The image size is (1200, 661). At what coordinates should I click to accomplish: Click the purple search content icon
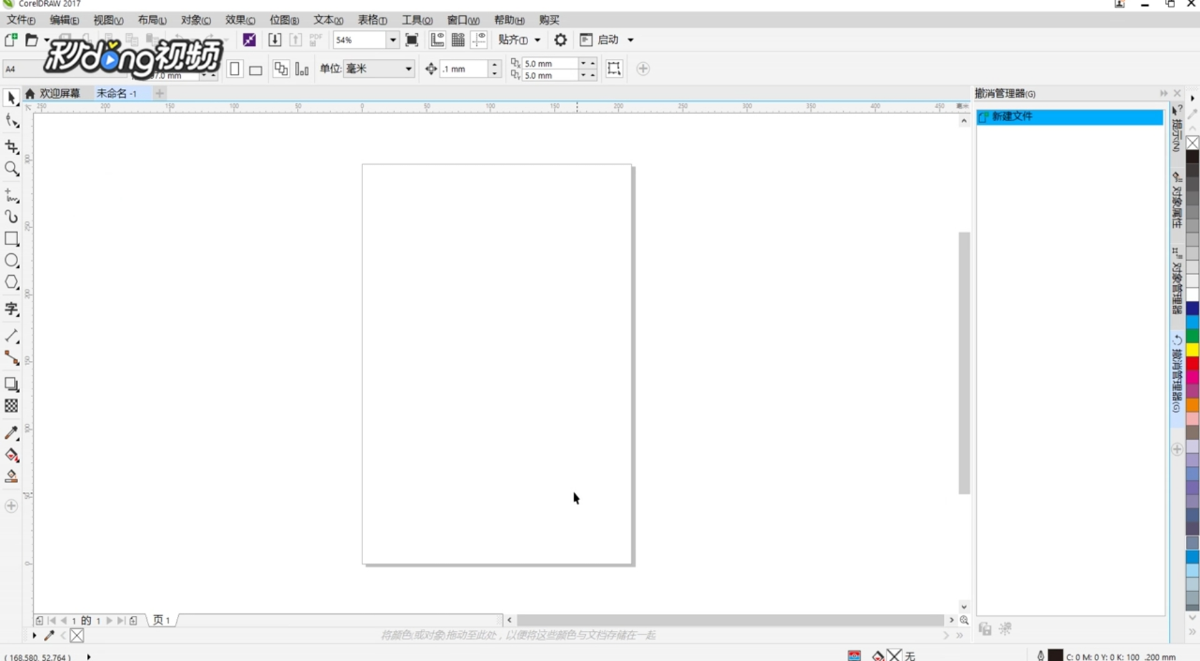point(249,40)
